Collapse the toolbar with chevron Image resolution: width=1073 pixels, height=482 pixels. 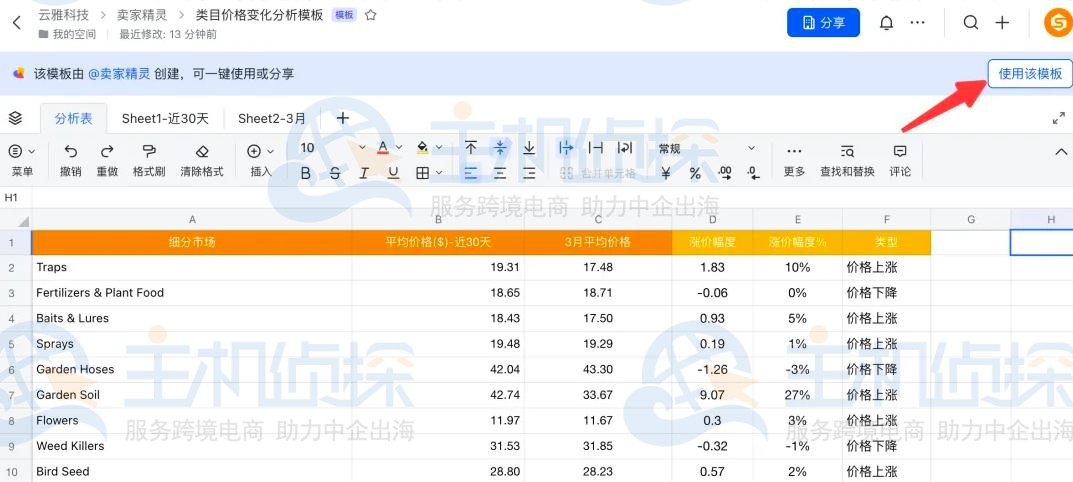[1061, 151]
